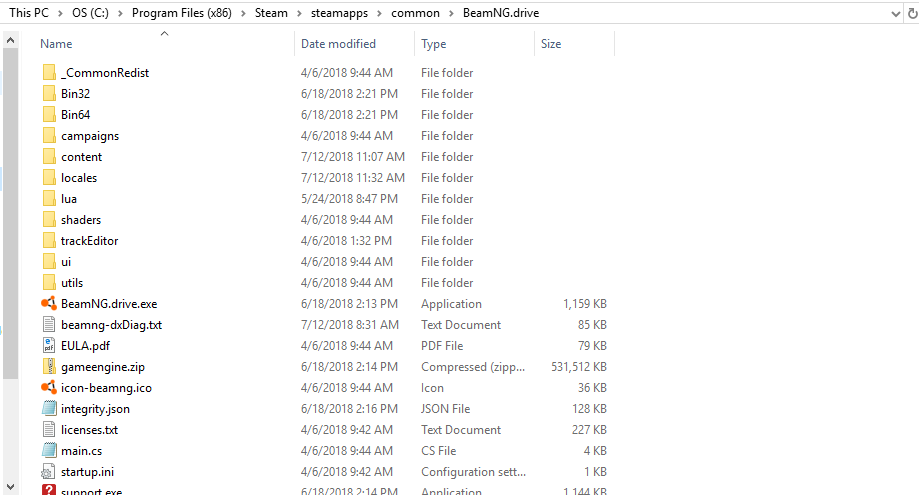
Task: Sort by the Type column header
Action: (434, 44)
